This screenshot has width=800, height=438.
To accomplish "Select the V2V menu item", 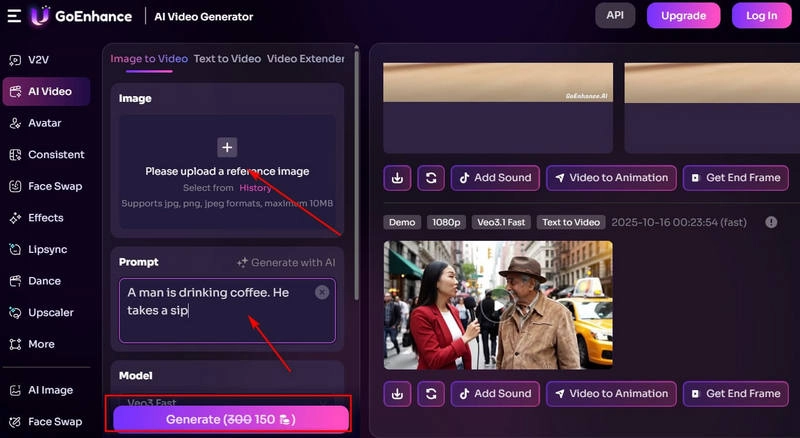I will (38, 60).
